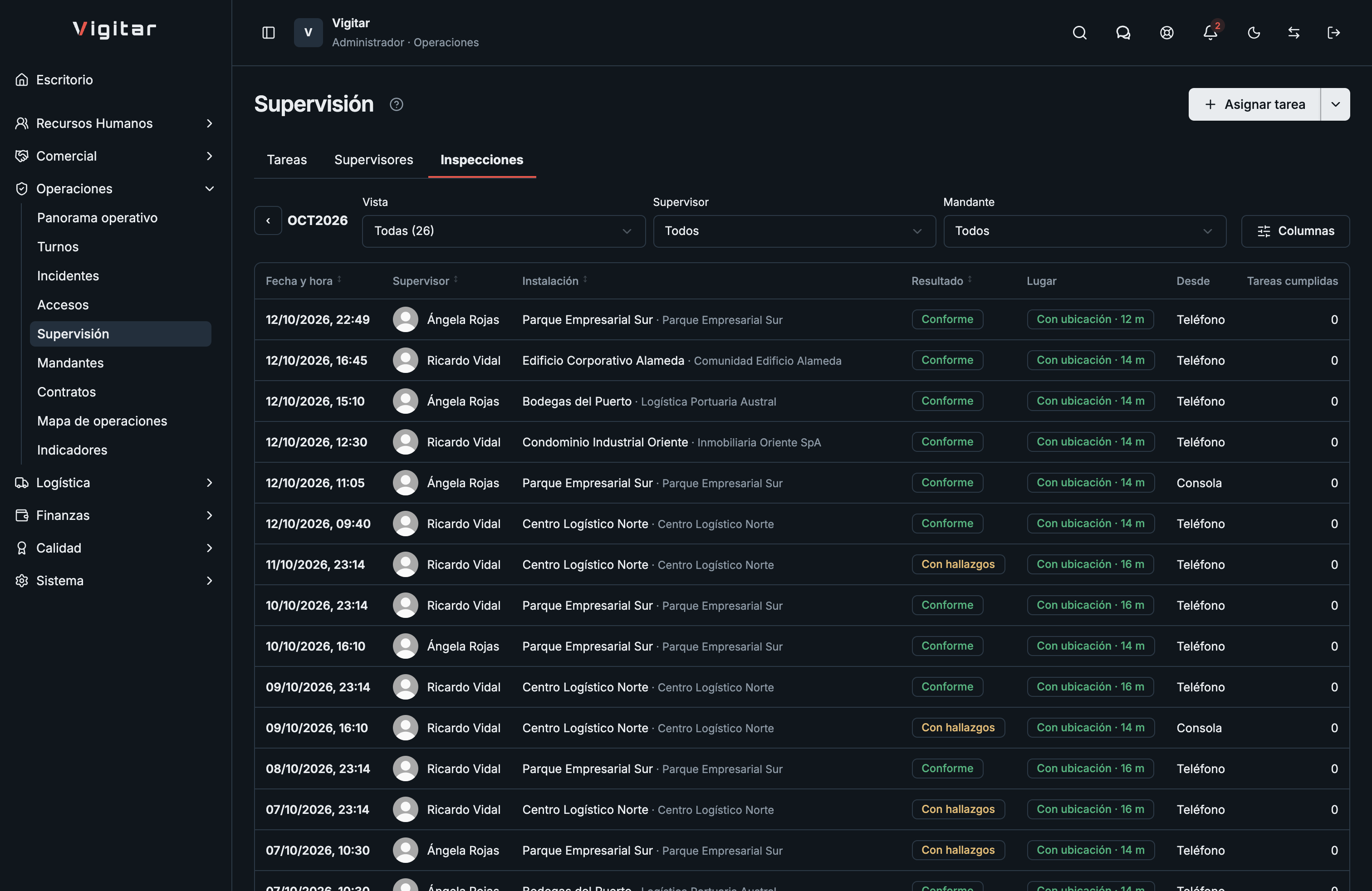Image resolution: width=1372 pixels, height=891 pixels.
Task: Open Incidentes sidebar item
Action: pos(121,276)
